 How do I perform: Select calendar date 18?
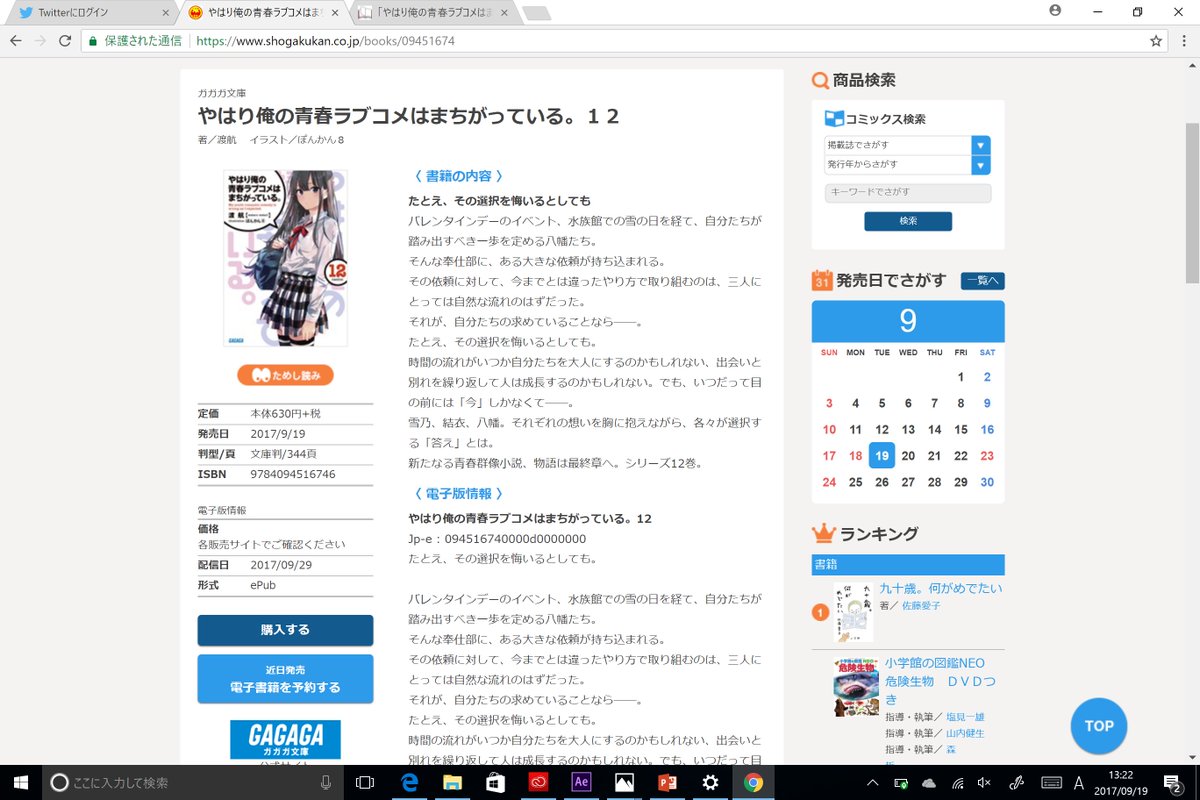(855, 456)
